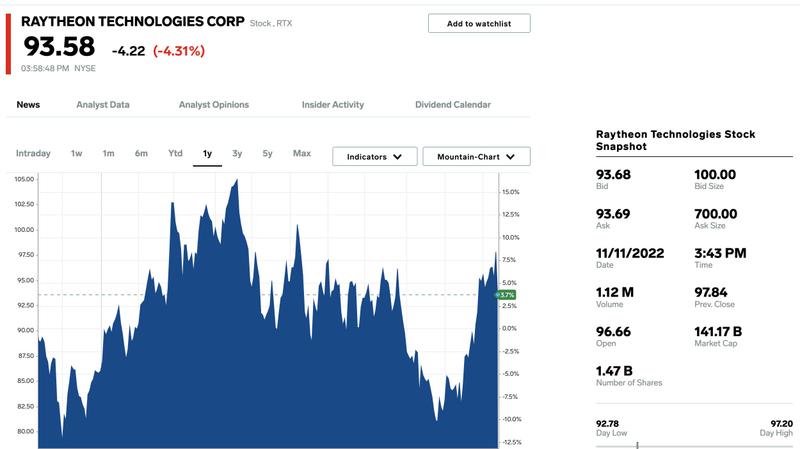800x449 pixels.
Task: Click the 80.00 price axis label
Action: pyautogui.click(x=26, y=431)
